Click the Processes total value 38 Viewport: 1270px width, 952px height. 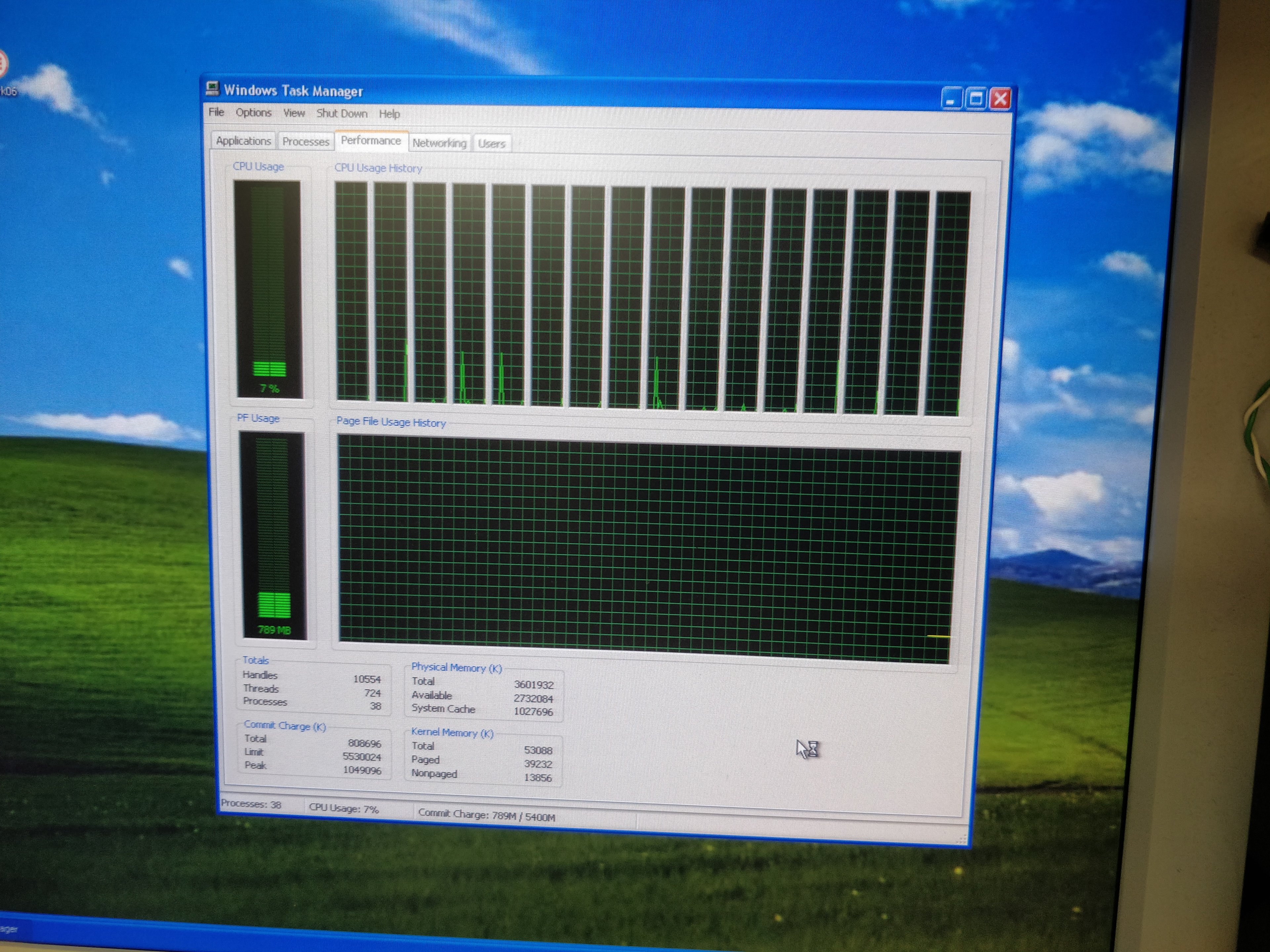click(375, 706)
